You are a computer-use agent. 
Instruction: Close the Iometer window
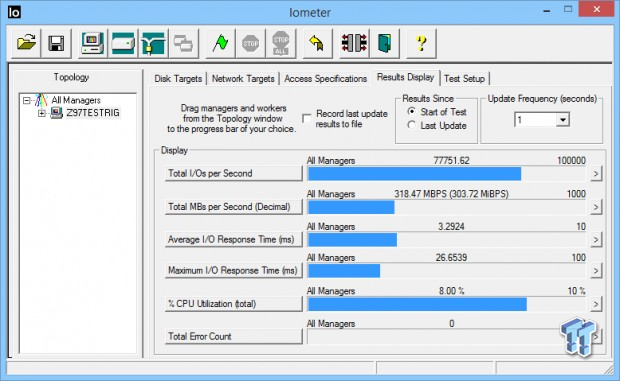[597, 9]
